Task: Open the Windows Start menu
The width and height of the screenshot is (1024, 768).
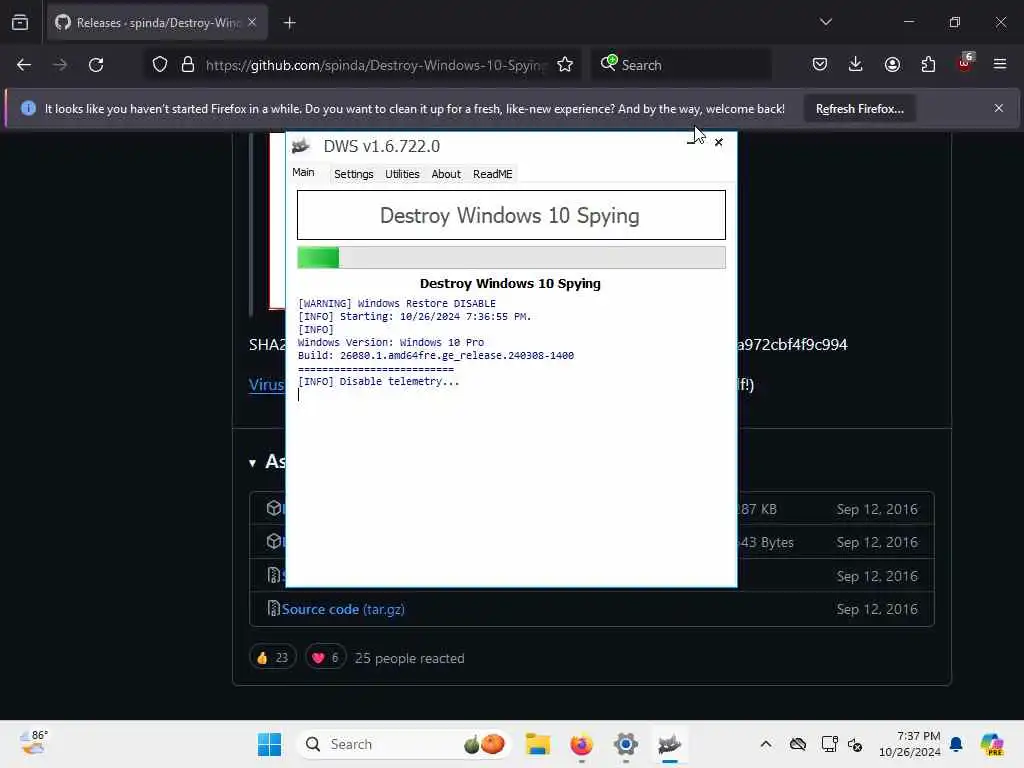Action: [x=269, y=744]
